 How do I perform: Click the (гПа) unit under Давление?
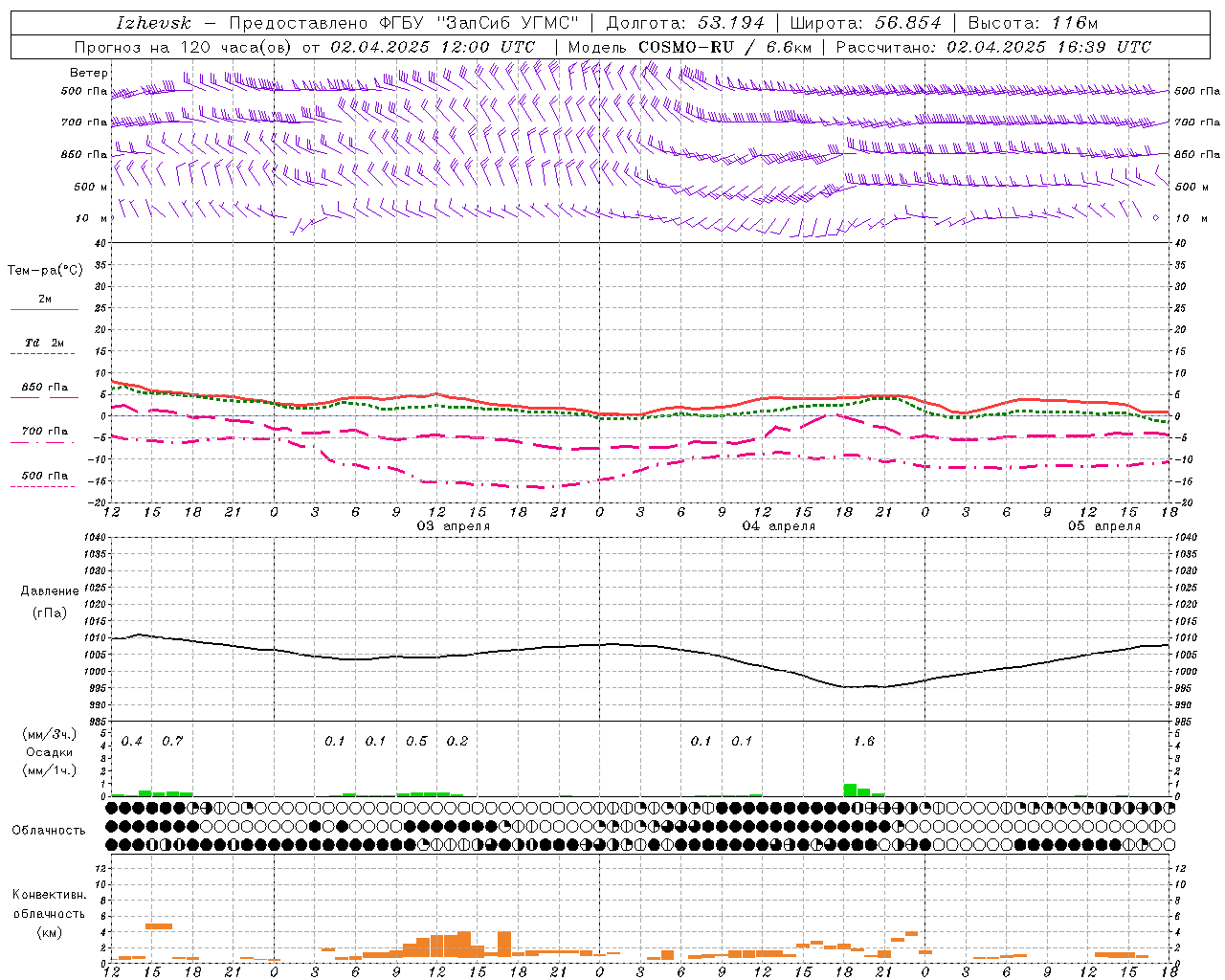coord(50,613)
